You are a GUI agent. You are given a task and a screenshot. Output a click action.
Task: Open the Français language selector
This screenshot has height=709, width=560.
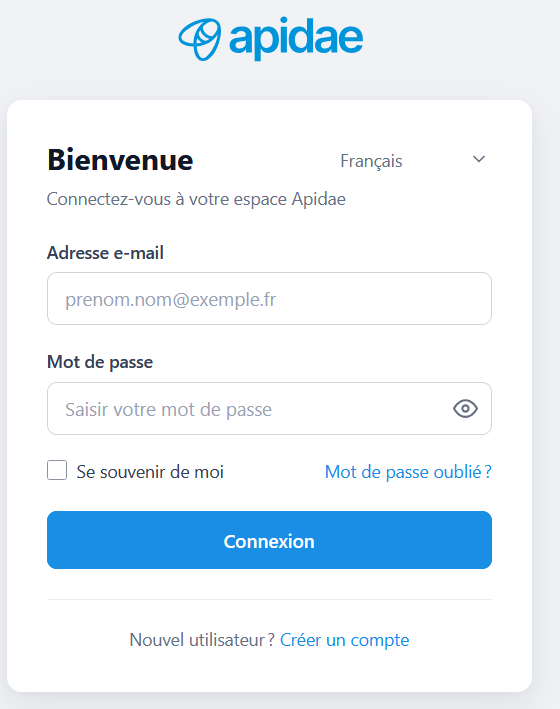[413, 160]
